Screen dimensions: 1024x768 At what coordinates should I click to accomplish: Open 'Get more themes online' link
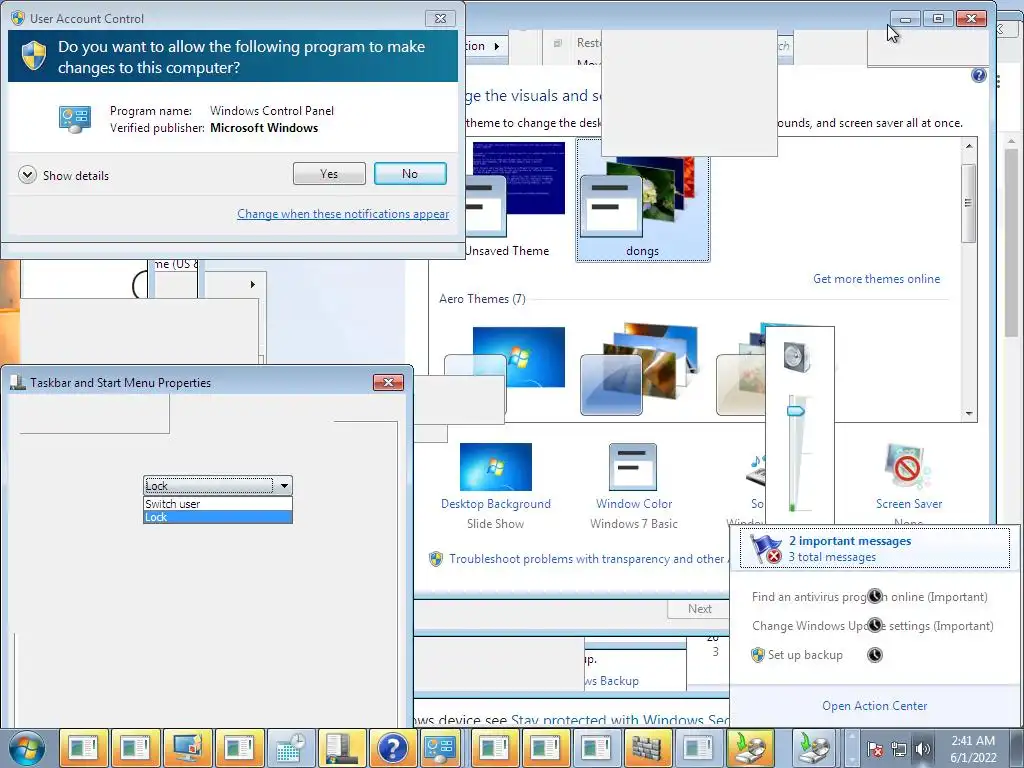(x=876, y=279)
